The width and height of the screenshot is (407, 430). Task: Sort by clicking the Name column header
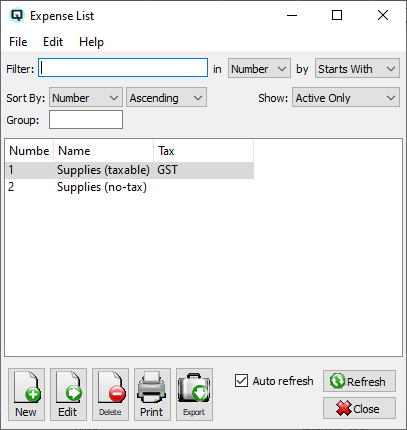tap(103, 151)
